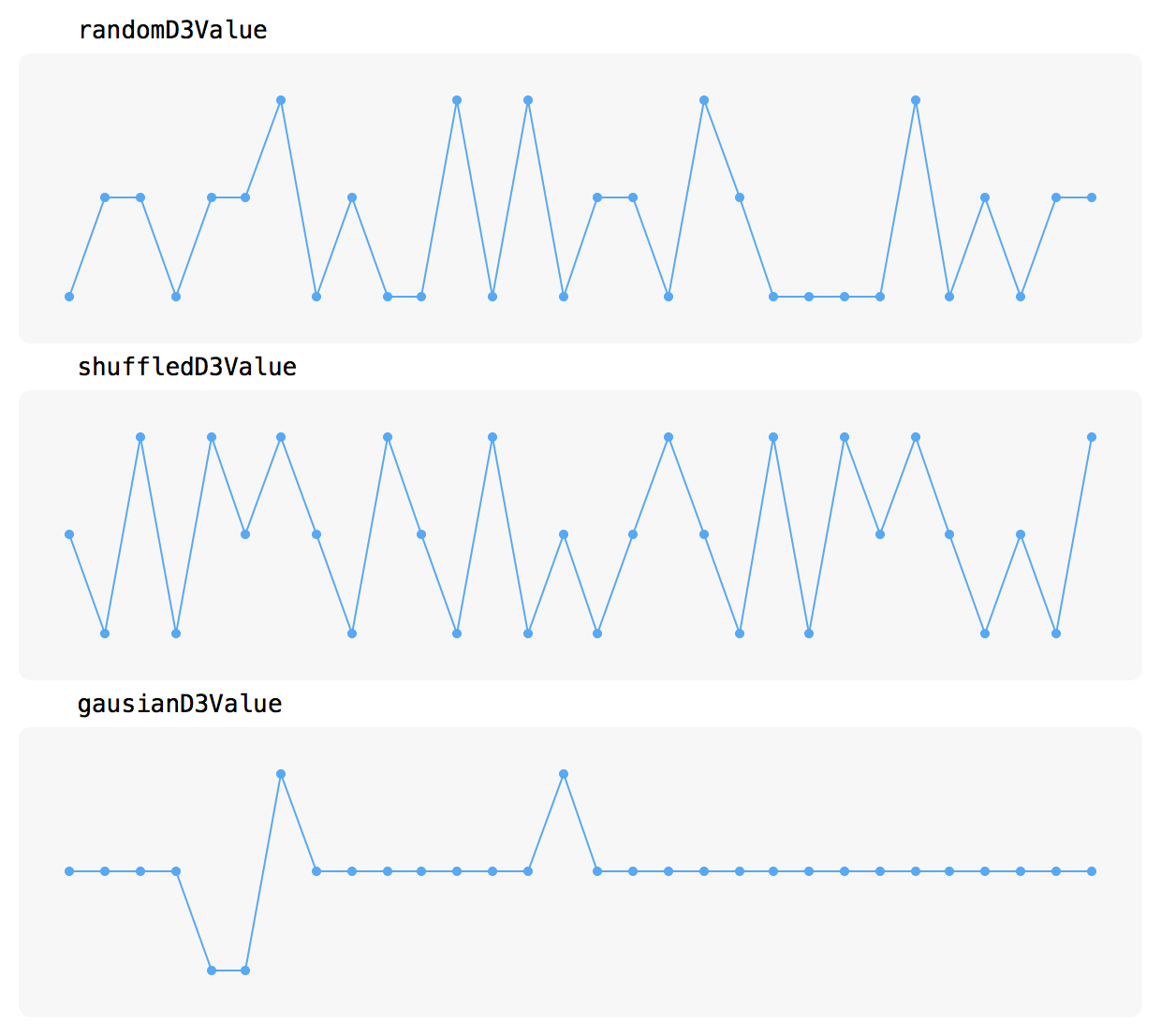Click the randomD3Value chart title
The image size is (1161, 1036).
[173, 30]
